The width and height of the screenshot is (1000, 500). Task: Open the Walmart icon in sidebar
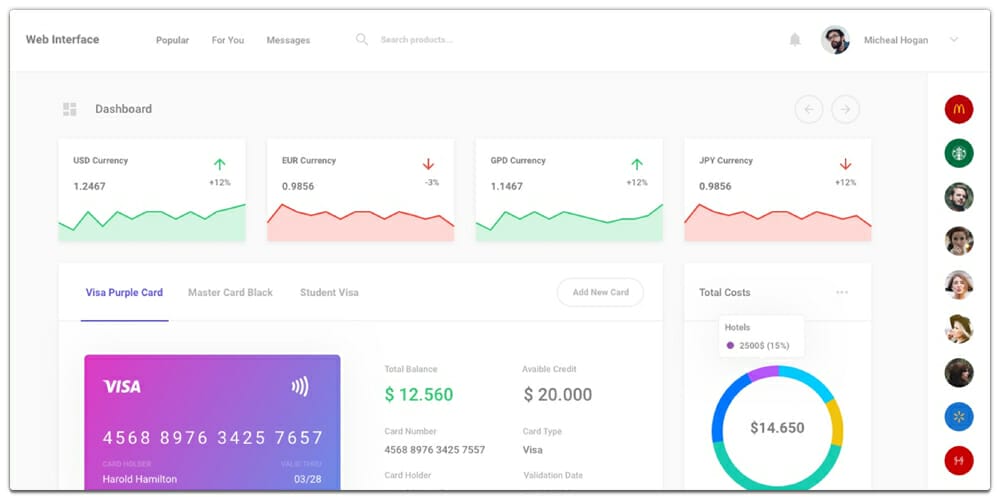click(959, 416)
